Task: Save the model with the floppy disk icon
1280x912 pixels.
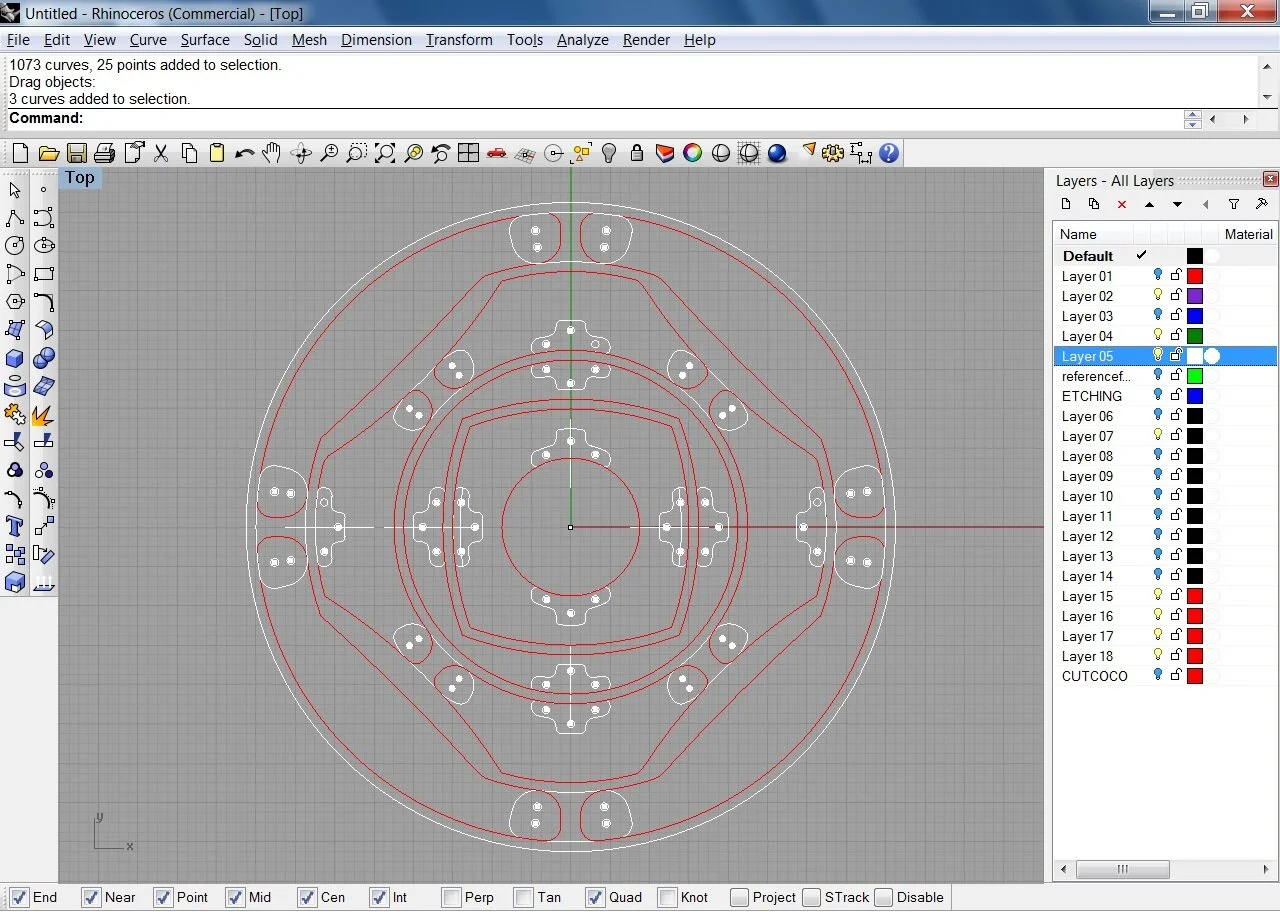Action: (x=76, y=153)
